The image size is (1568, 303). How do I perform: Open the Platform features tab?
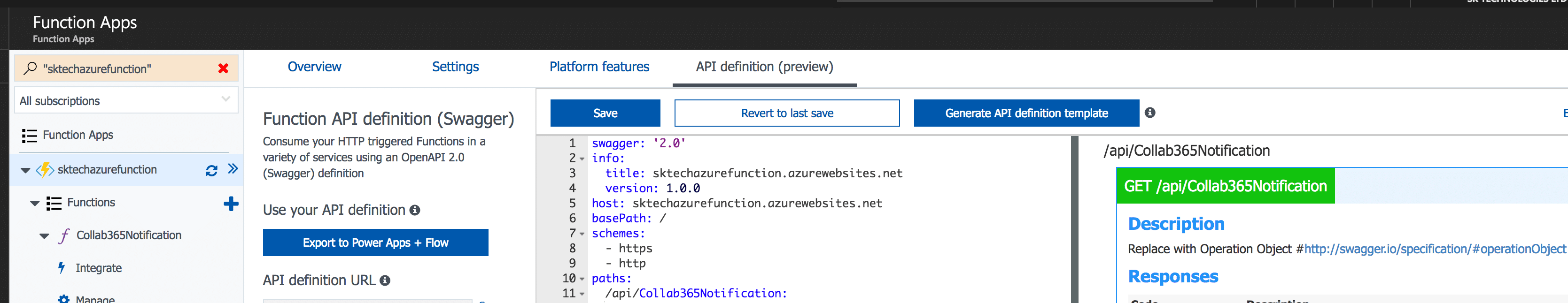[599, 67]
